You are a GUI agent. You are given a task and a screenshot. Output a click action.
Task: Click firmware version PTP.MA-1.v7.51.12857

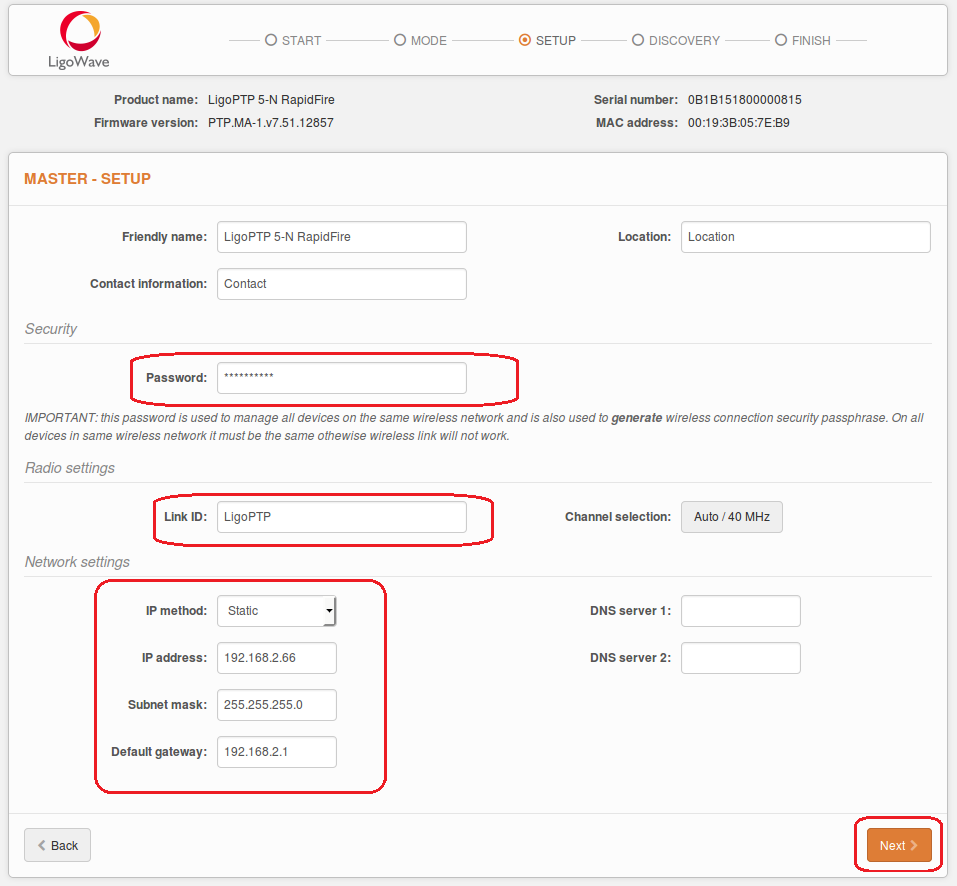pos(271,123)
